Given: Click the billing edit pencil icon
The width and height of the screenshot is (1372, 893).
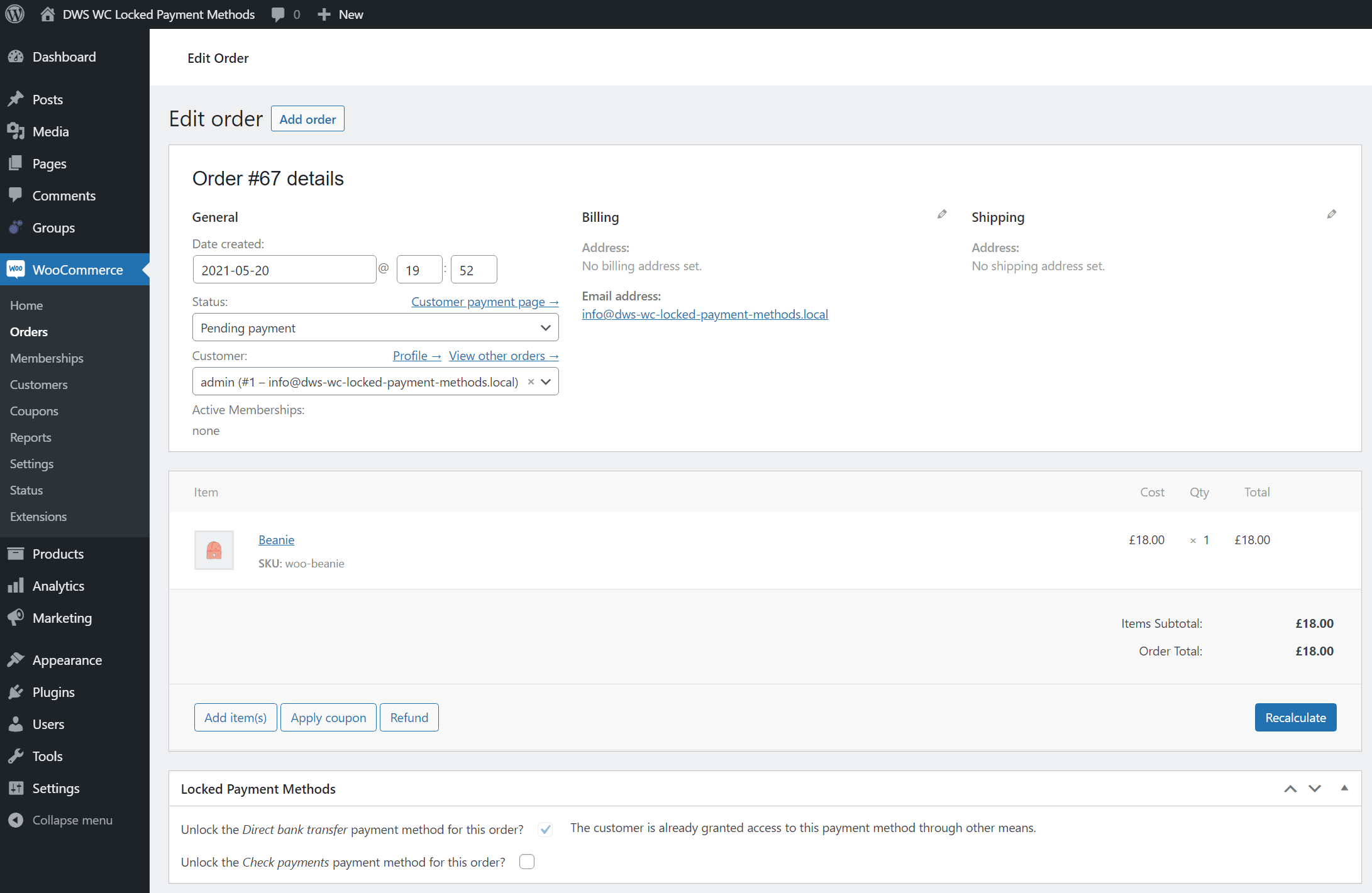Looking at the screenshot, I should point(941,214).
